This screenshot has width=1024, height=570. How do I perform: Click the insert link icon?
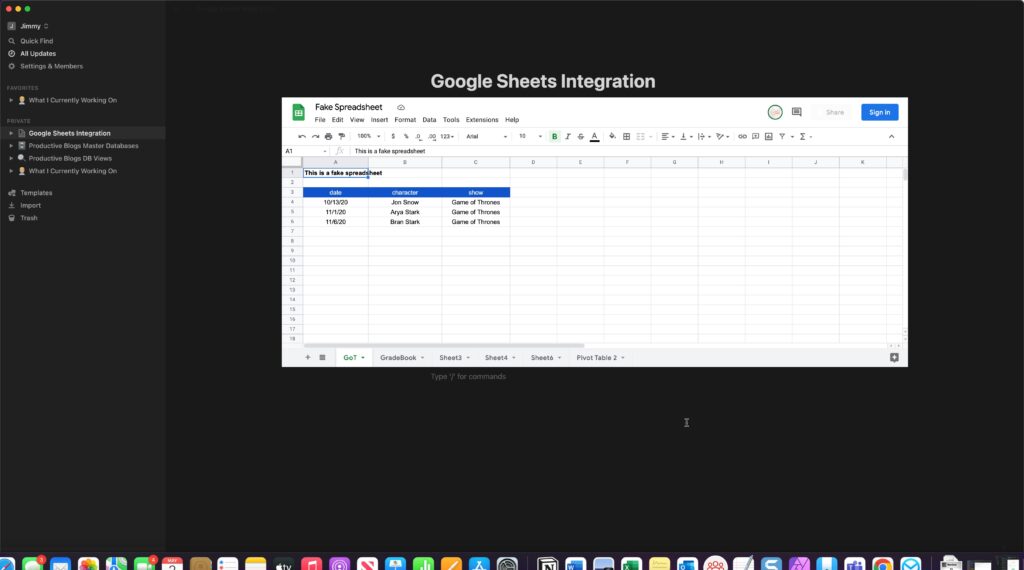743,136
